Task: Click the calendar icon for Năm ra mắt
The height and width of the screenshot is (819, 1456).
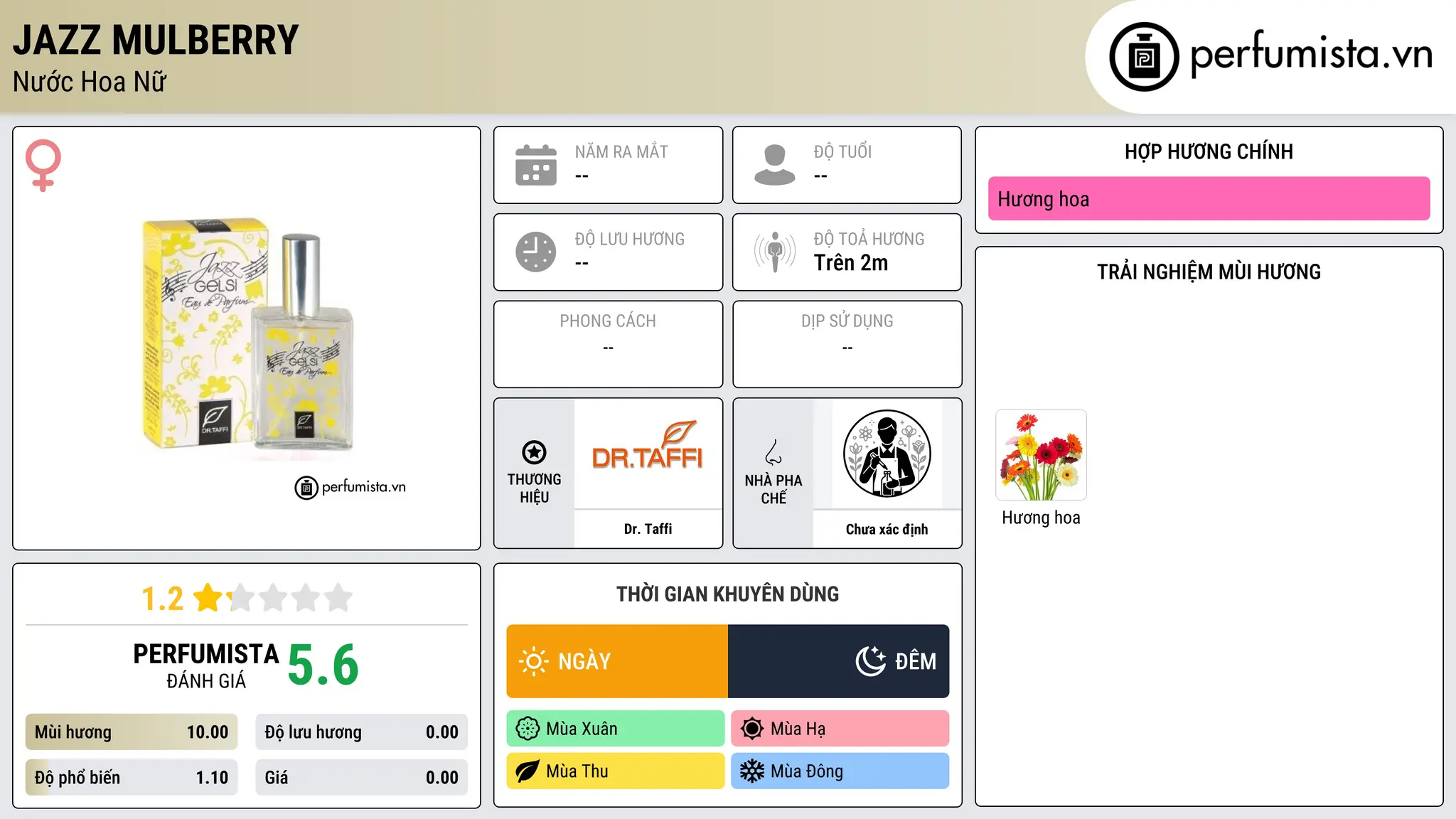Action: (x=536, y=165)
